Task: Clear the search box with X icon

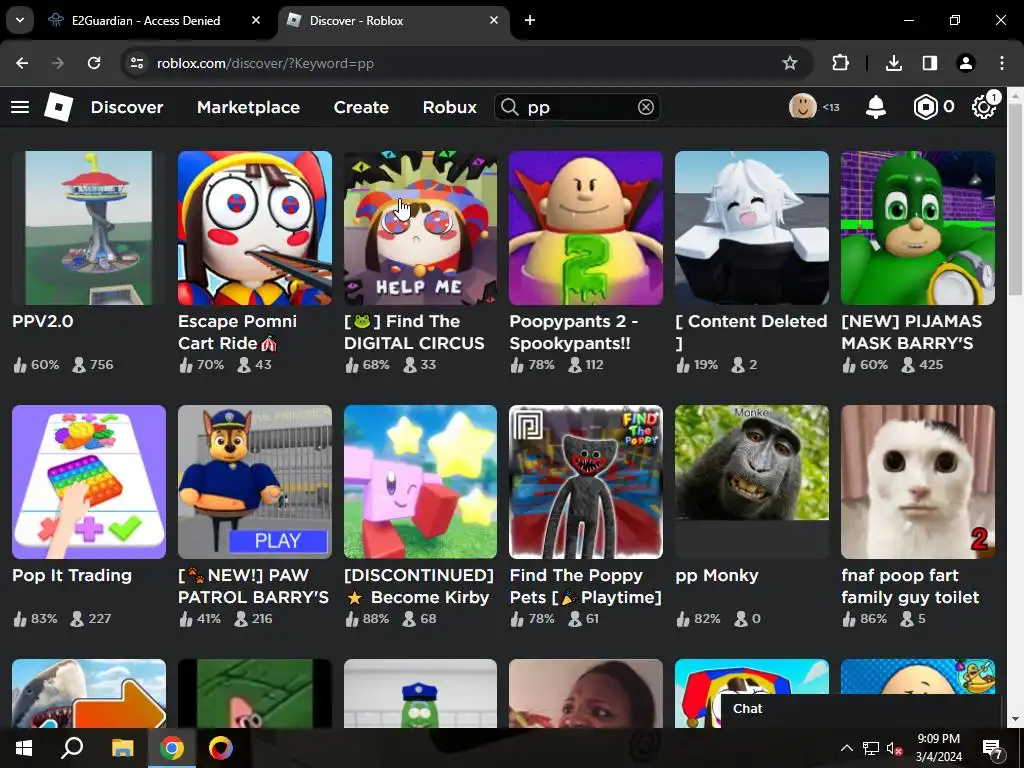Action: [645, 107]
